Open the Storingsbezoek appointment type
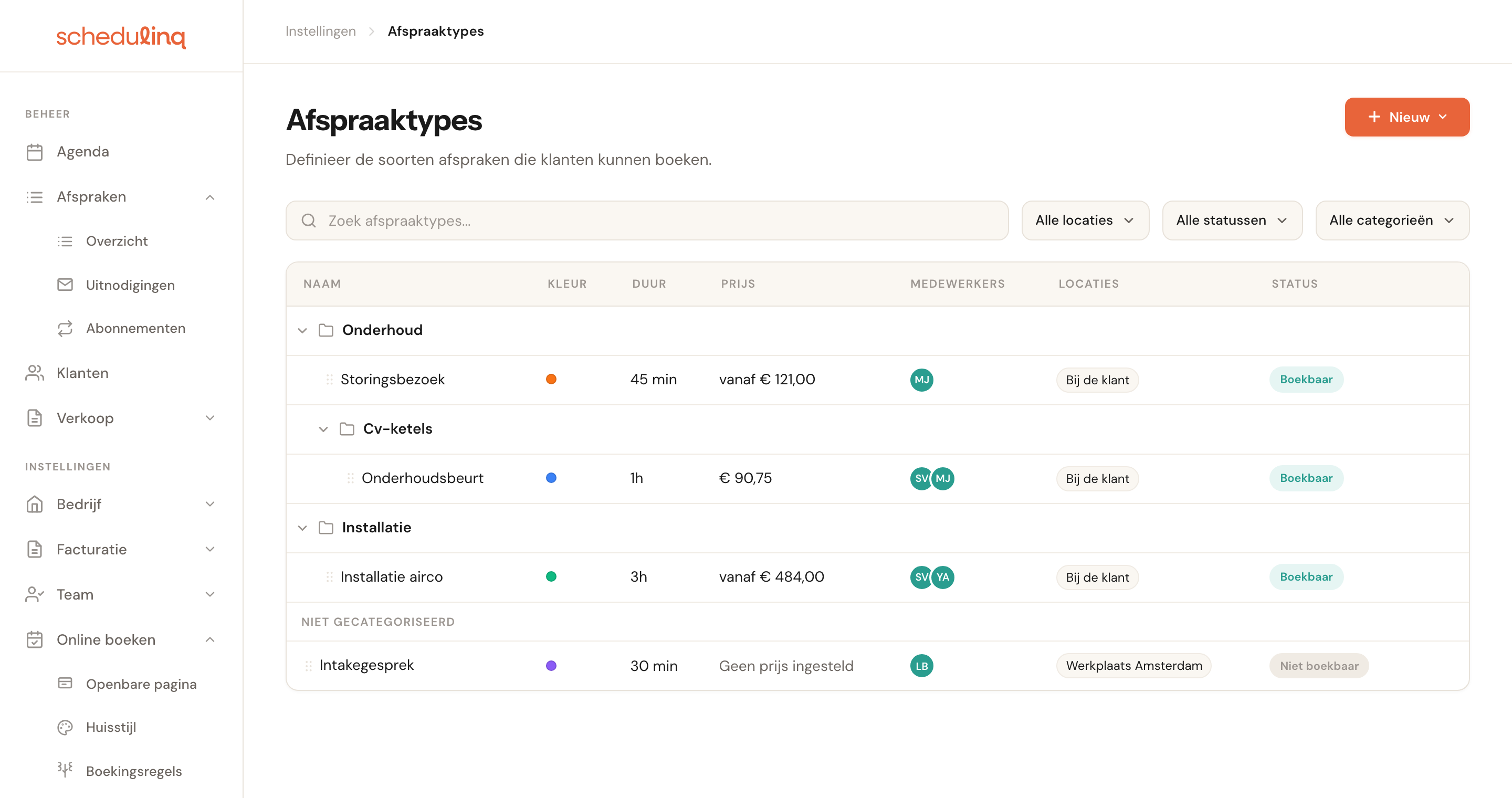The height and width of the screenshot is (798, 1512). (392, 380)
